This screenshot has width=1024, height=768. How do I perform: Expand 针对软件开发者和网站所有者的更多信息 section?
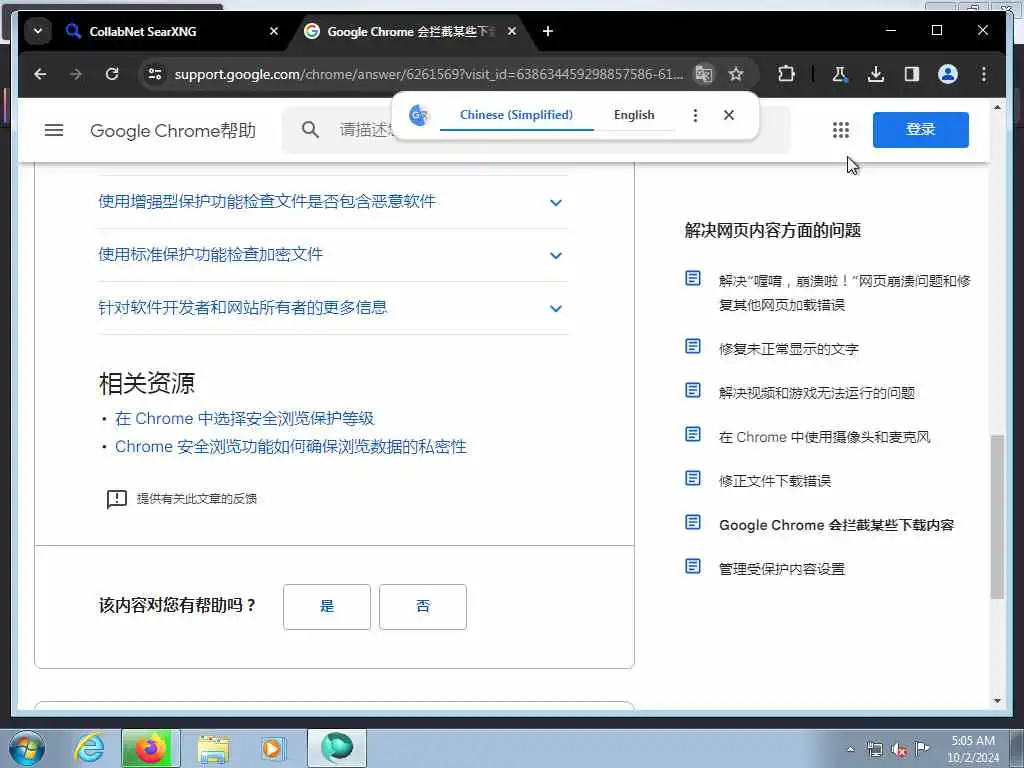pos(333,308)
